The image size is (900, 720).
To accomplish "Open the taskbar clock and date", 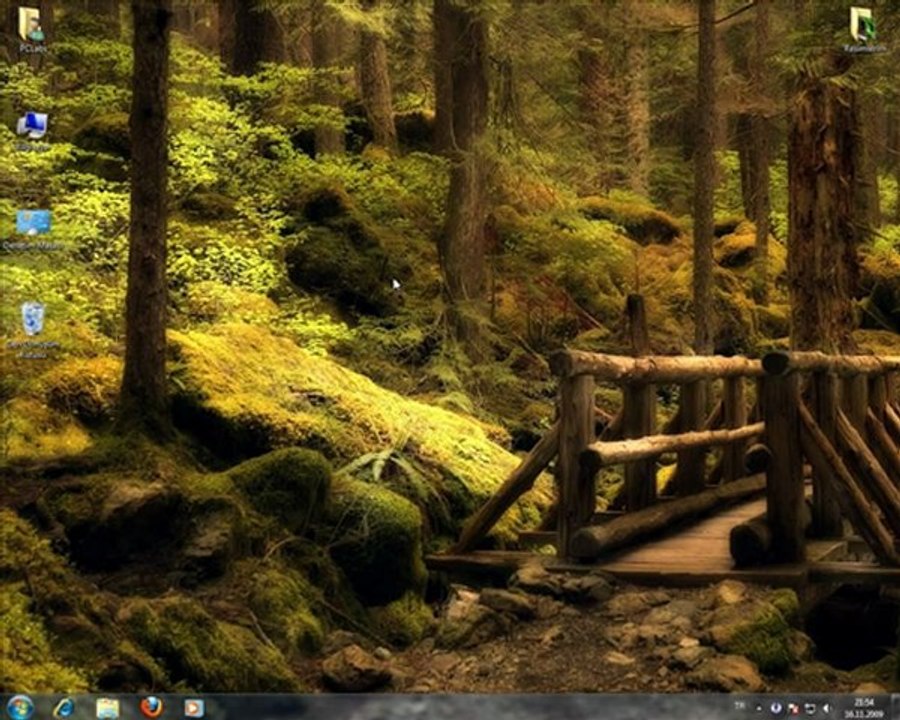I will pyautogui.click(x=863, y=708).
